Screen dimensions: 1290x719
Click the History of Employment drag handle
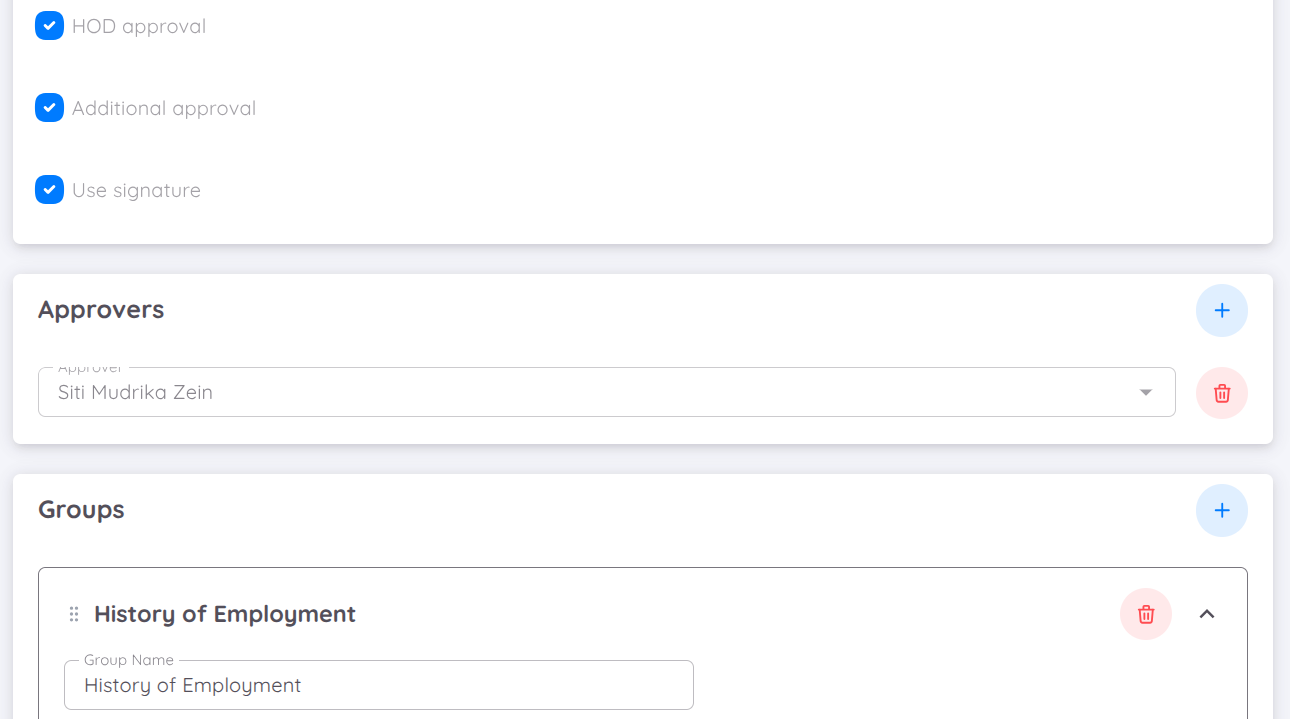coord(73,613)
